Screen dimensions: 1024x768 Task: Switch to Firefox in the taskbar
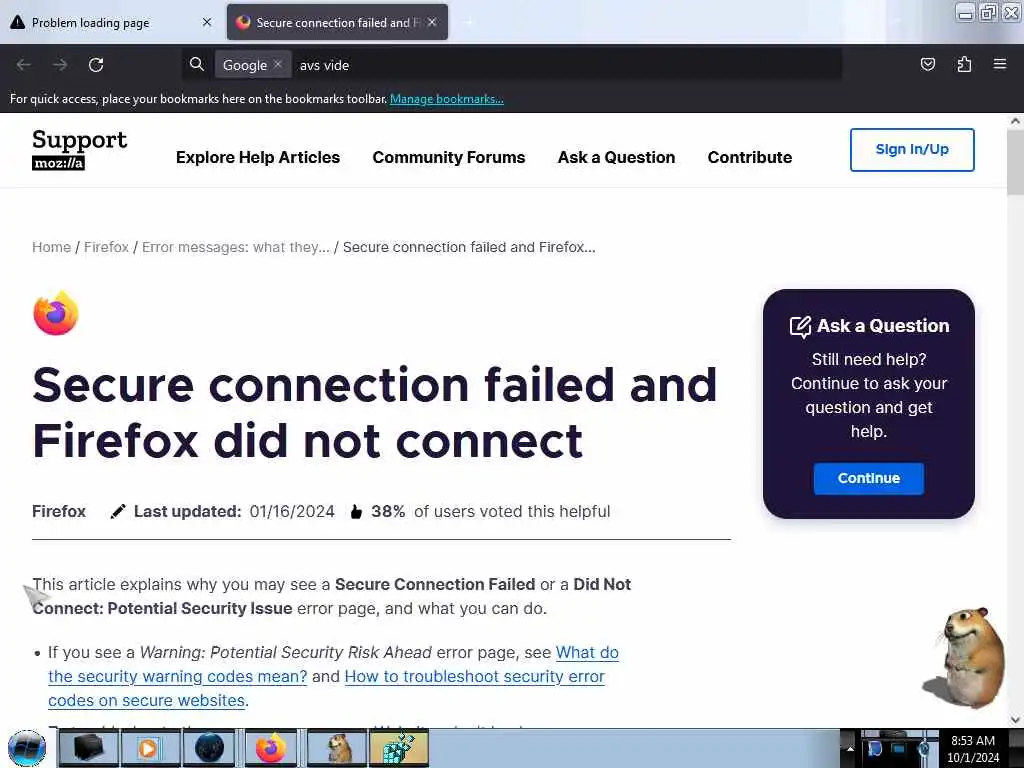[x=270, y=748]
